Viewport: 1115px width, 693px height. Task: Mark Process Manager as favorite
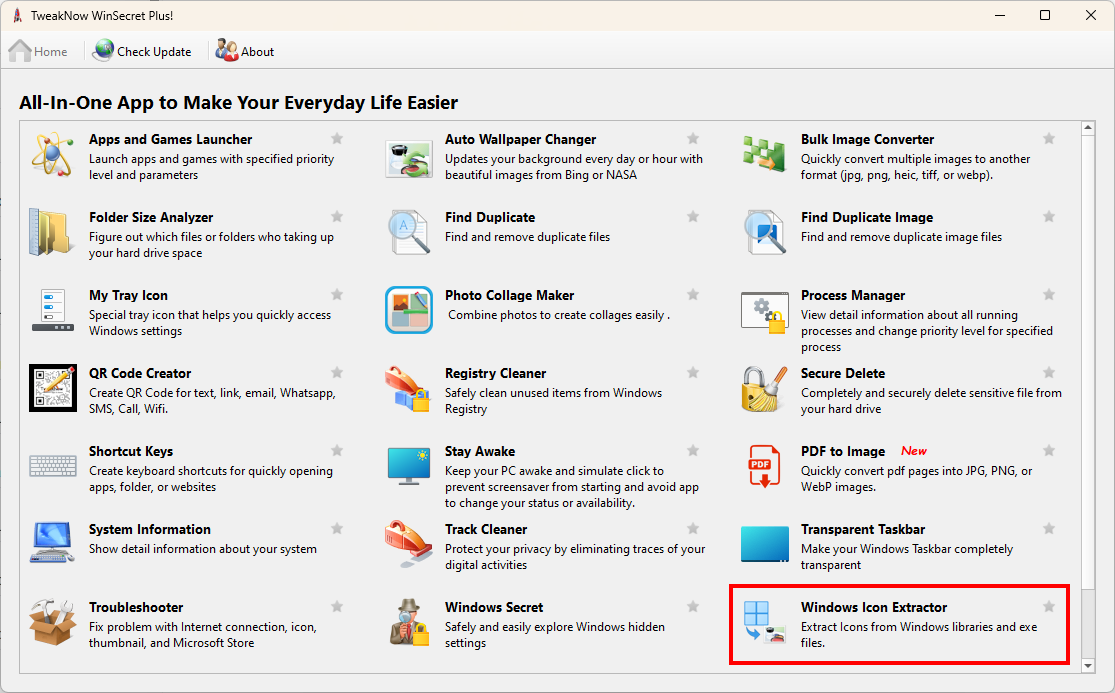pos(1048,293)
